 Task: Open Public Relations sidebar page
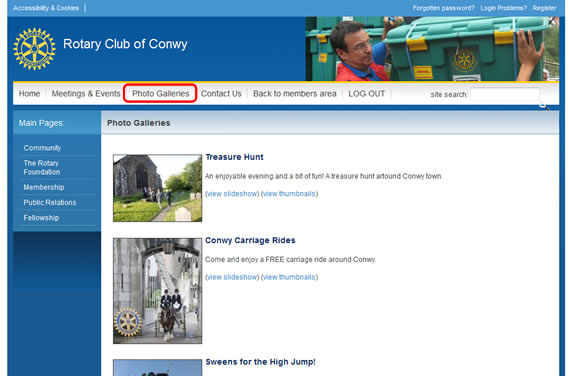tap(50, 203)
